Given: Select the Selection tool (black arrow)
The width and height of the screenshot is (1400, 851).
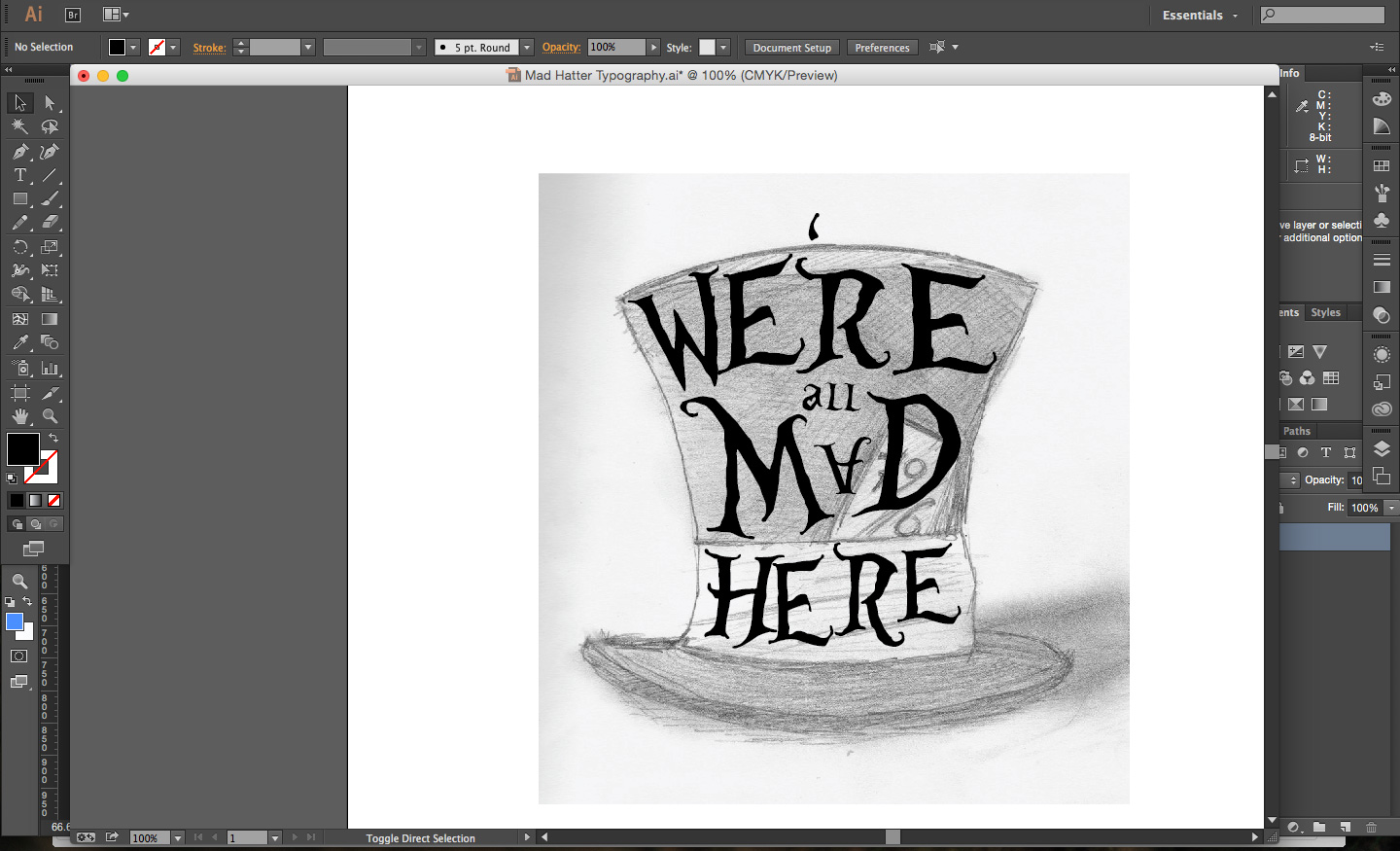Looking at the screenshot, I should pyautogui.click(x=19, y=103).
